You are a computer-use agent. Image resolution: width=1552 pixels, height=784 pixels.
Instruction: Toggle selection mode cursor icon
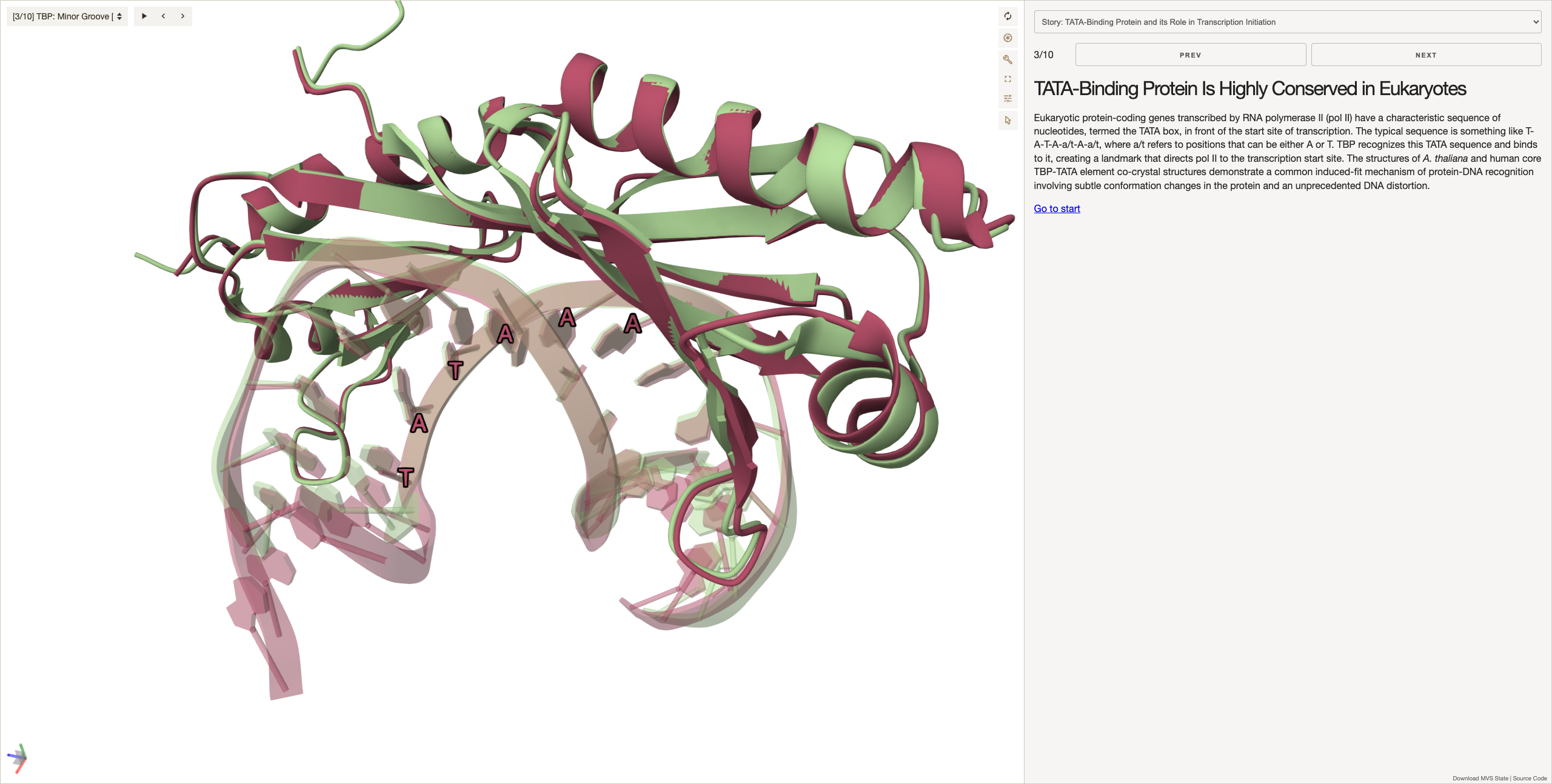click(1008, 121)
